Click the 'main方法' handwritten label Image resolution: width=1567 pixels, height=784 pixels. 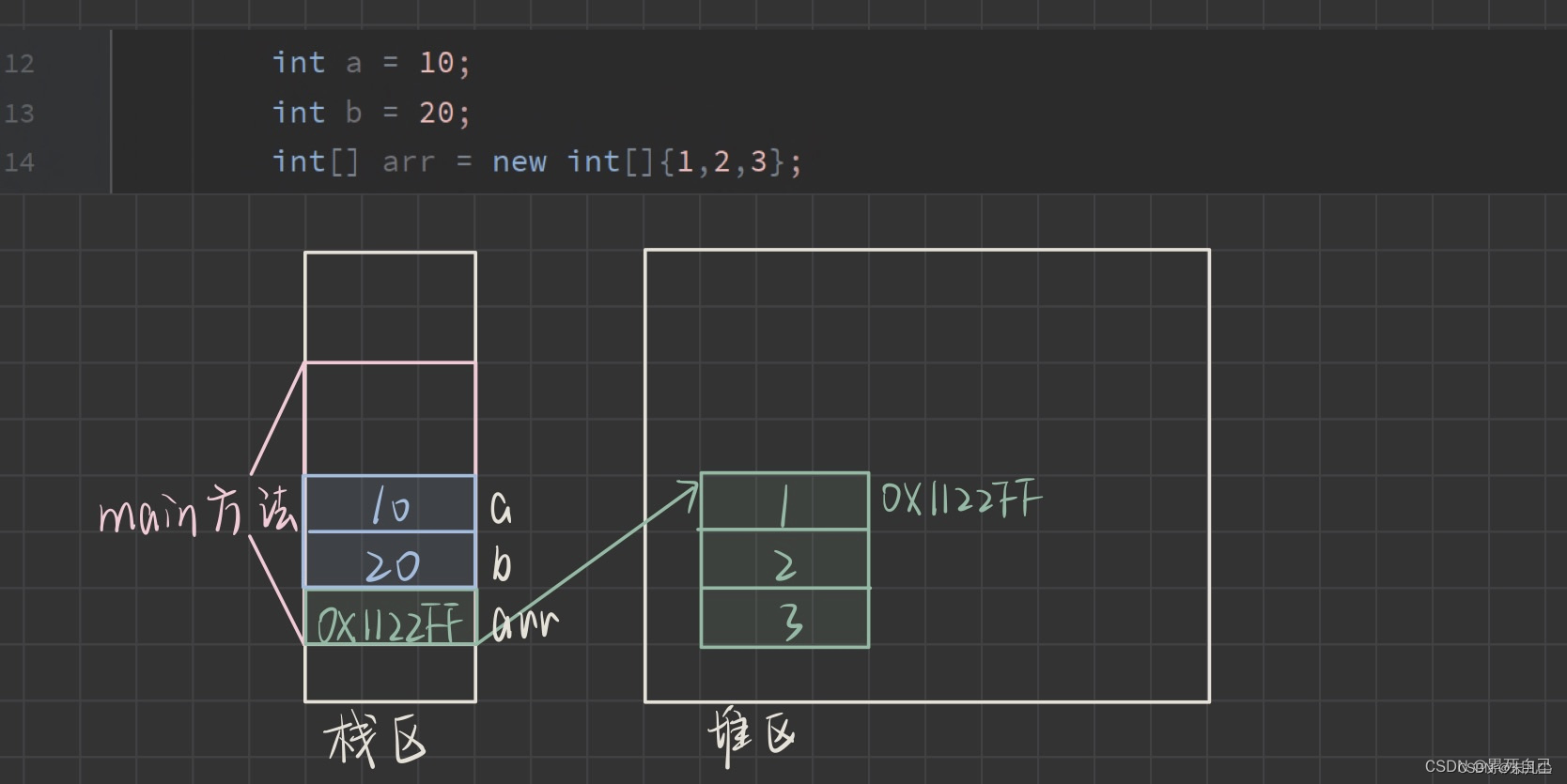pyautogui.click(x=198, y=512)
